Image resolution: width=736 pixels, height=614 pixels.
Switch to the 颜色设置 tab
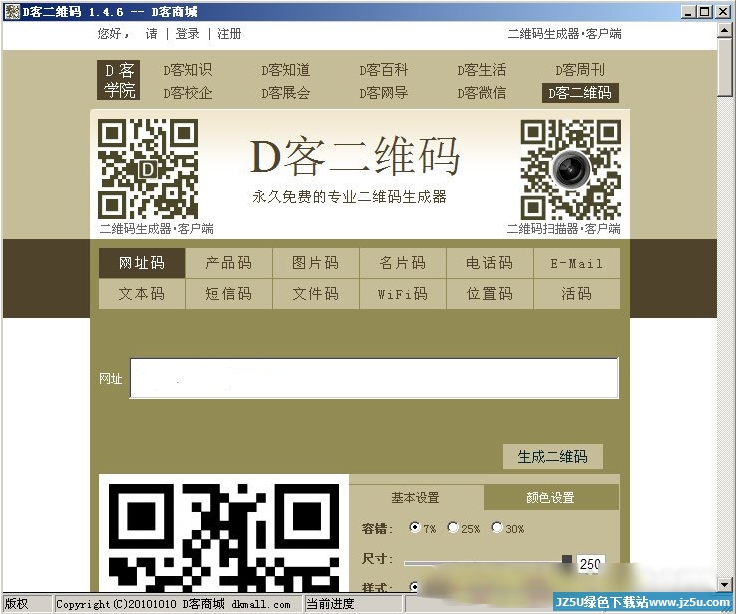[551, 497]
